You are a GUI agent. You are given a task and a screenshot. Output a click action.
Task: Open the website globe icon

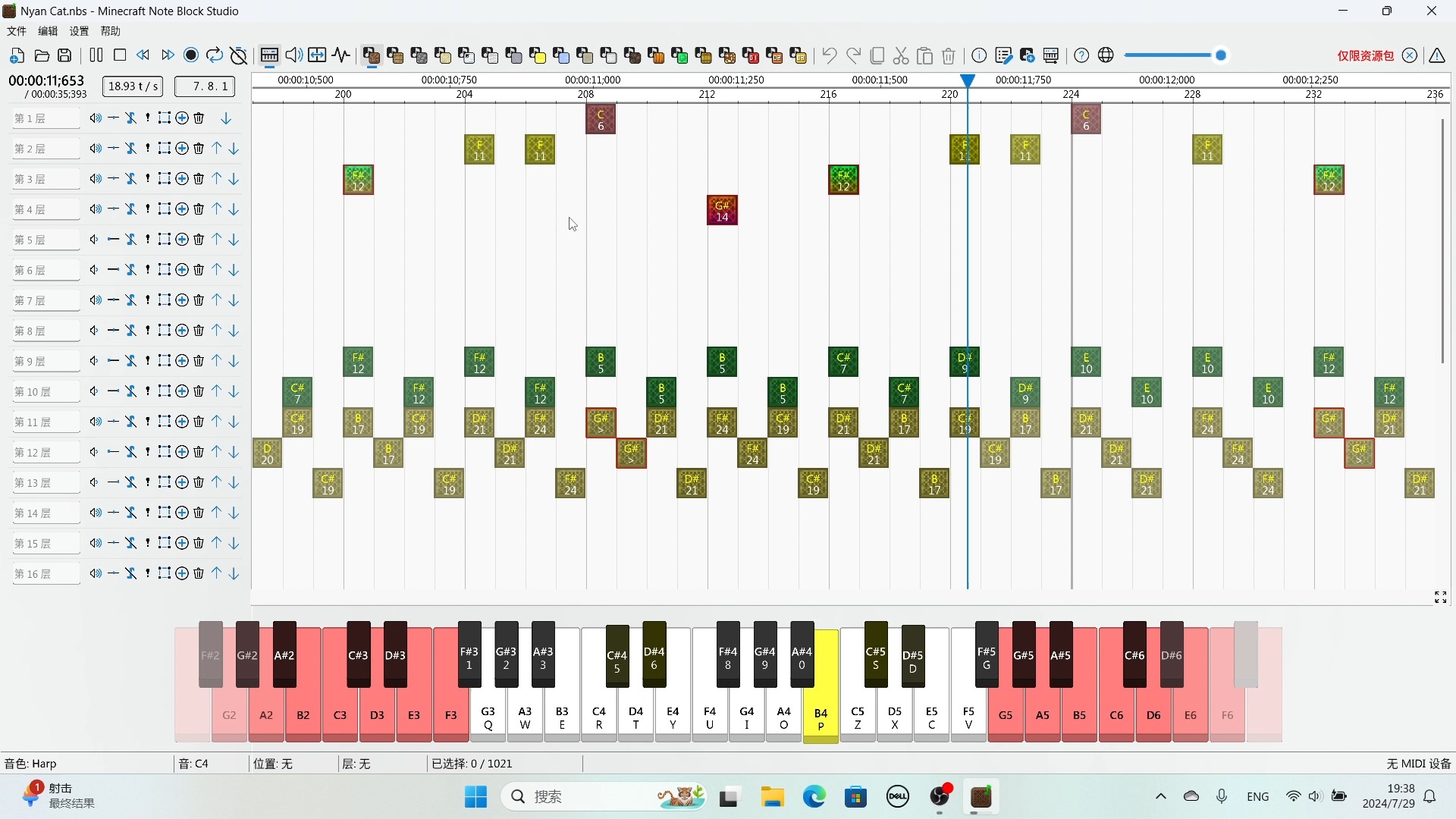pyautogui.click(x=1106, y=55)
